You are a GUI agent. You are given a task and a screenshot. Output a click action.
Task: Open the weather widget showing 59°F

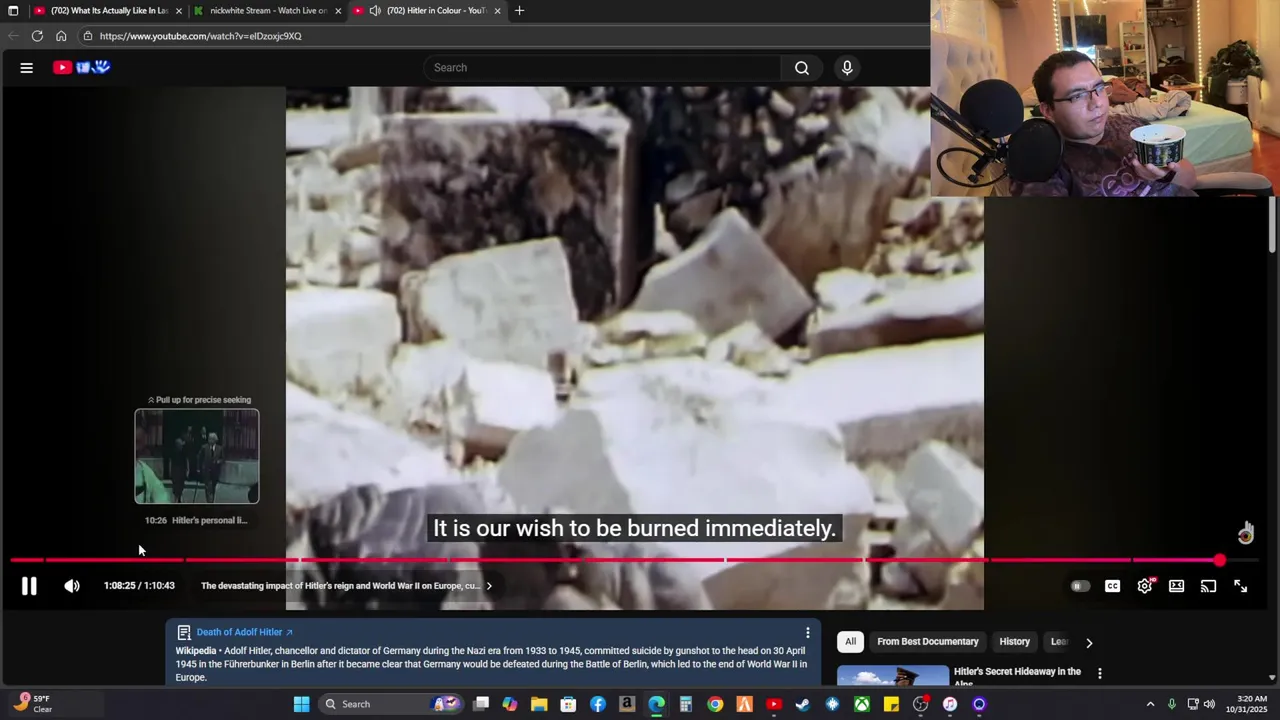point(32,704)
